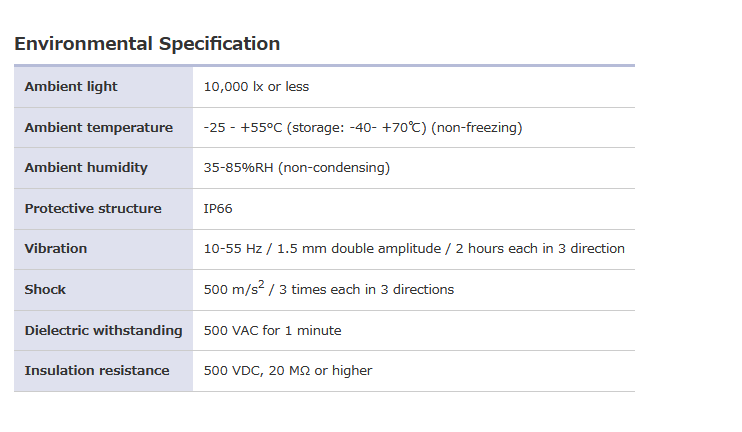Image resolution: width=742 pixels, height=432 pixels.
Task: Click the Ambient temperature label cell
Action: point(98,128)
